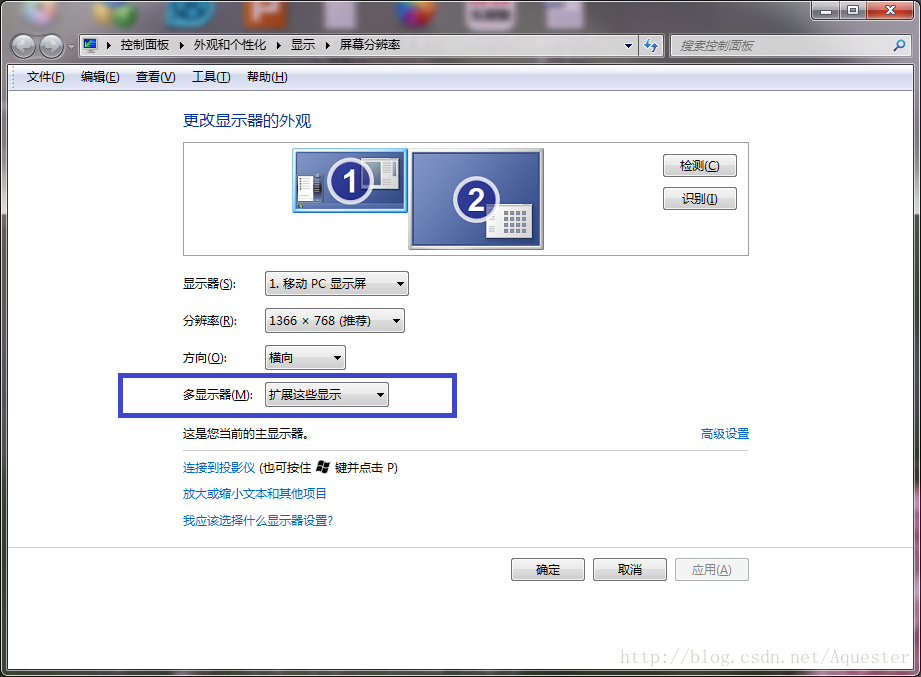Select monitor 2 thumbnail

(x=476, y=199)
